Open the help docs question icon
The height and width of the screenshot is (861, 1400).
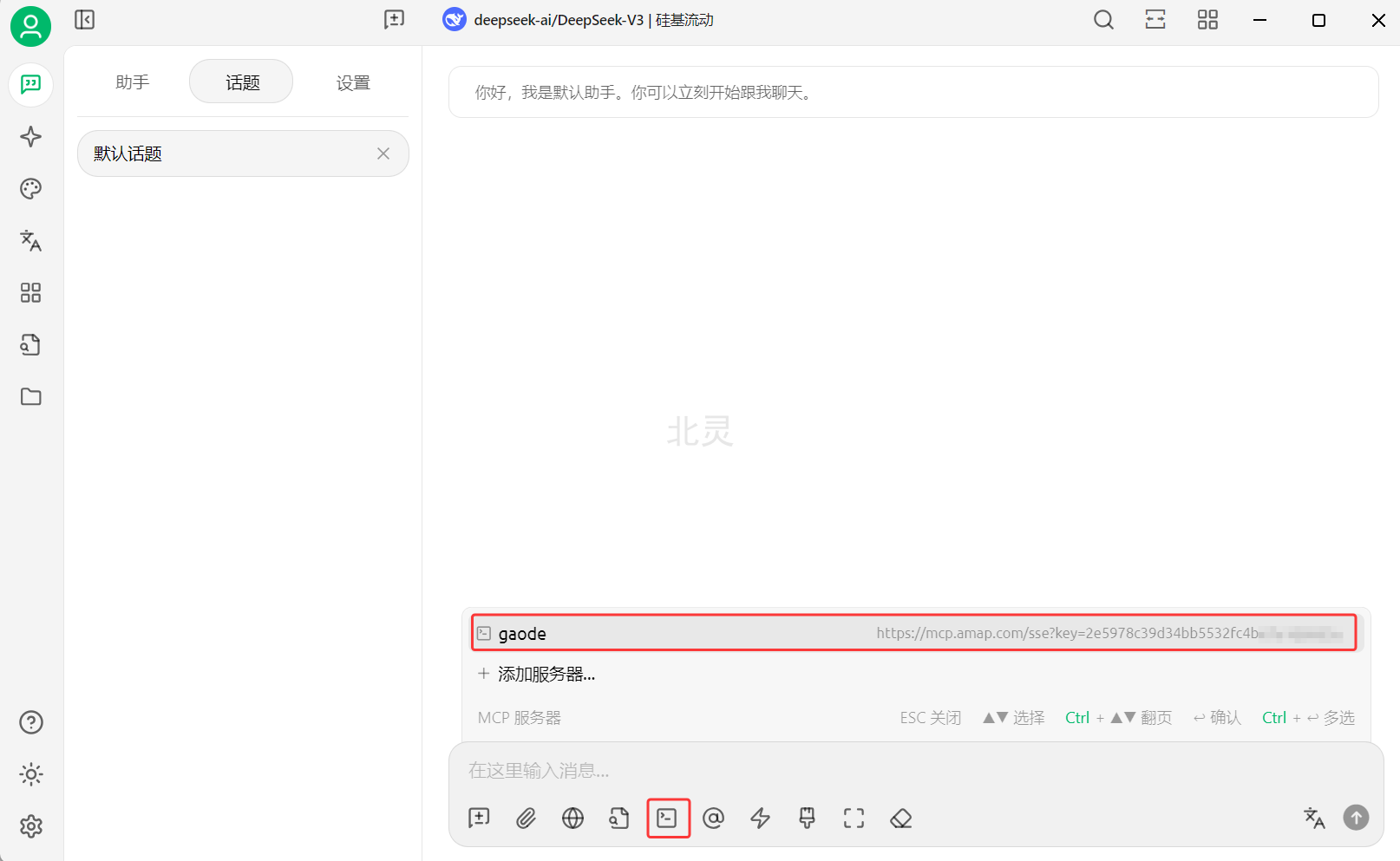pos(30,722)
